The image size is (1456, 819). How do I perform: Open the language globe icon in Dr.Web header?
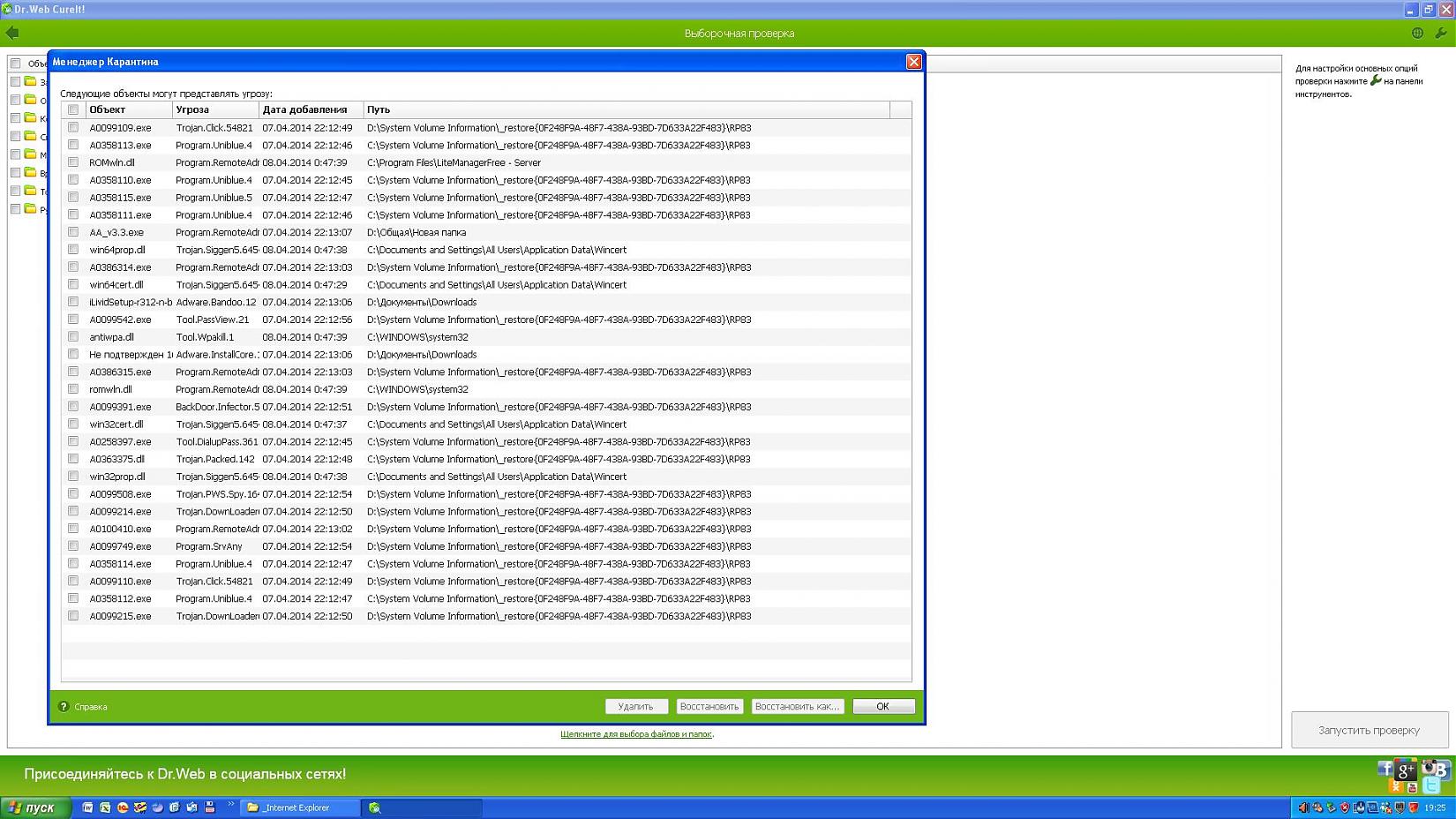click(1417, 33)
